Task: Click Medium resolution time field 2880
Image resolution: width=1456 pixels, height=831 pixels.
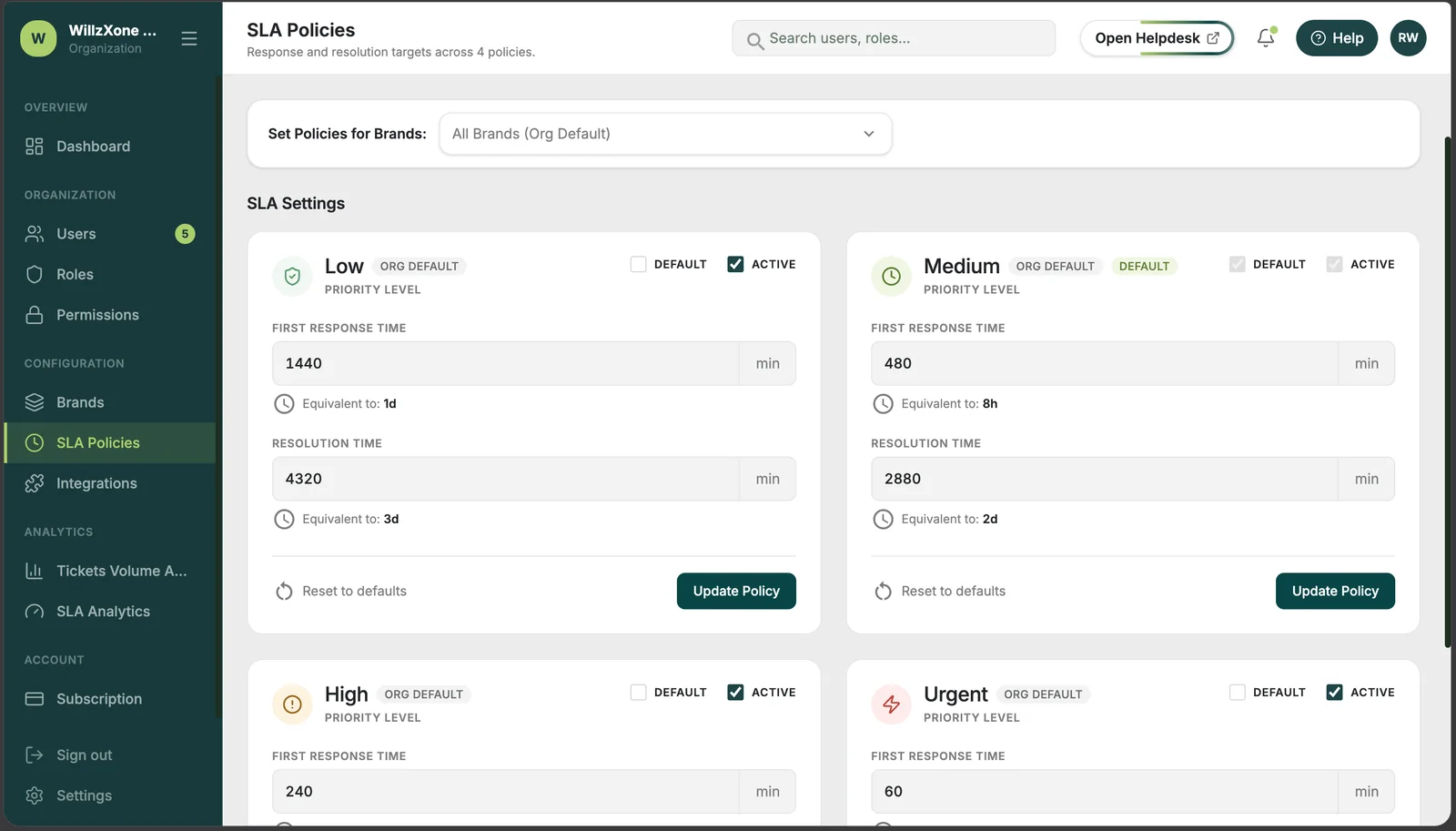Action: click(1104, 479)
